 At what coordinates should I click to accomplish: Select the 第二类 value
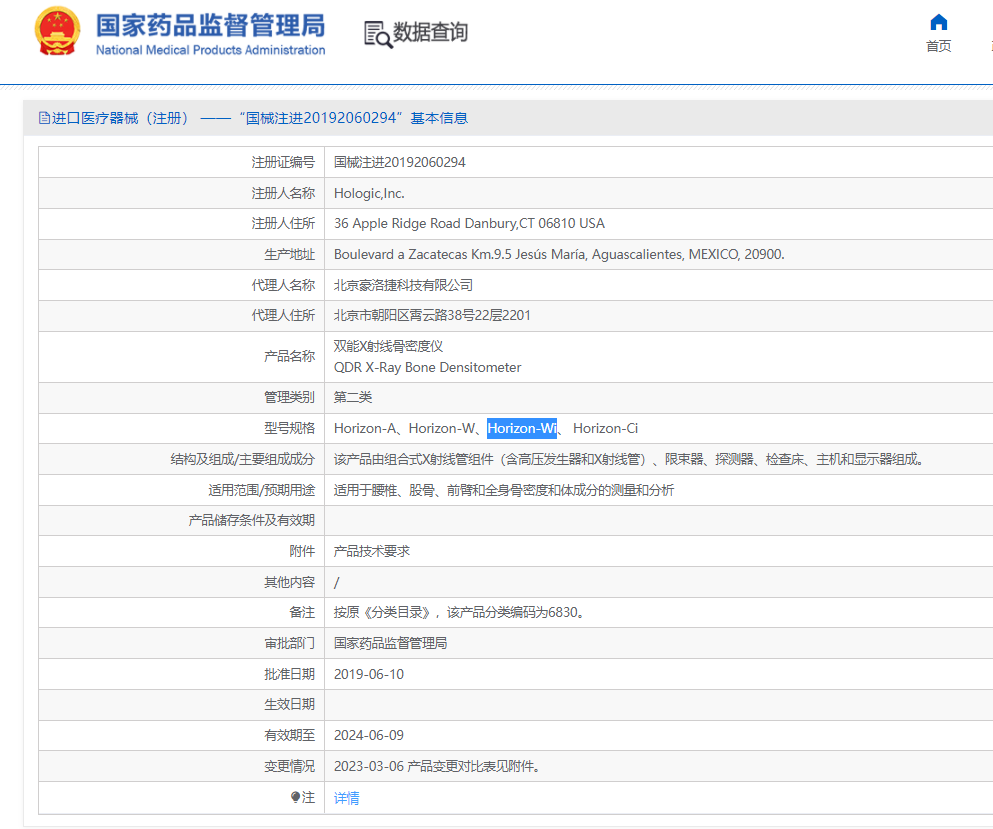(353, 397)
